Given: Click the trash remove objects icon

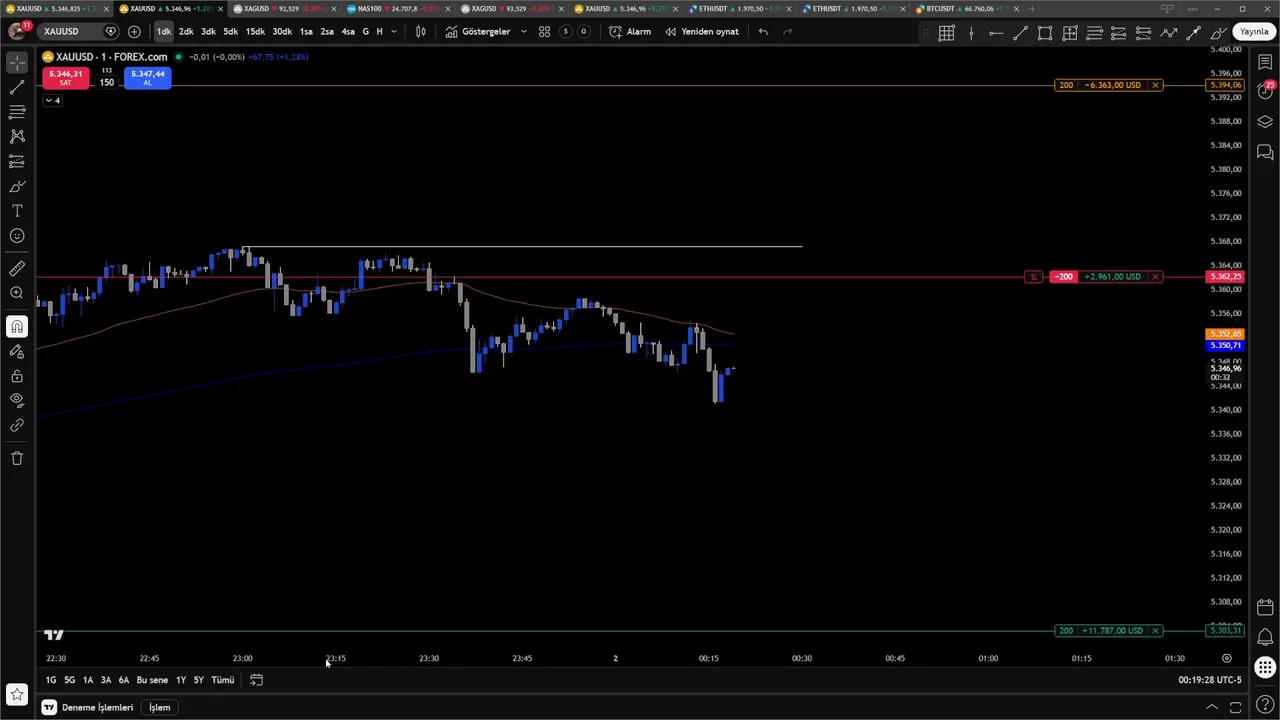Looking at the screenshot, I should [x=17, y=458].
